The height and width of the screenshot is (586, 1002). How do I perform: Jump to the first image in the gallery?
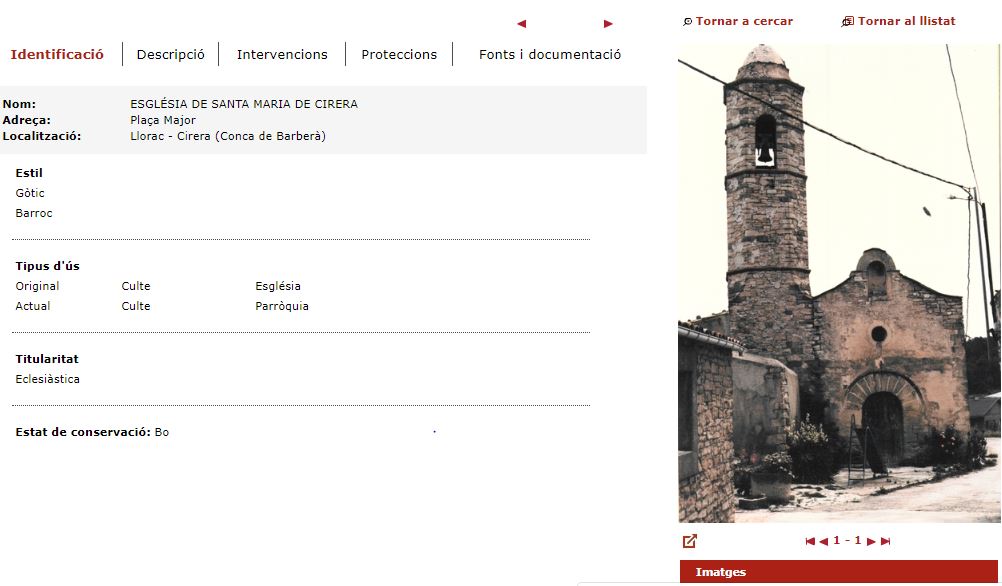(x=810, y=541)
